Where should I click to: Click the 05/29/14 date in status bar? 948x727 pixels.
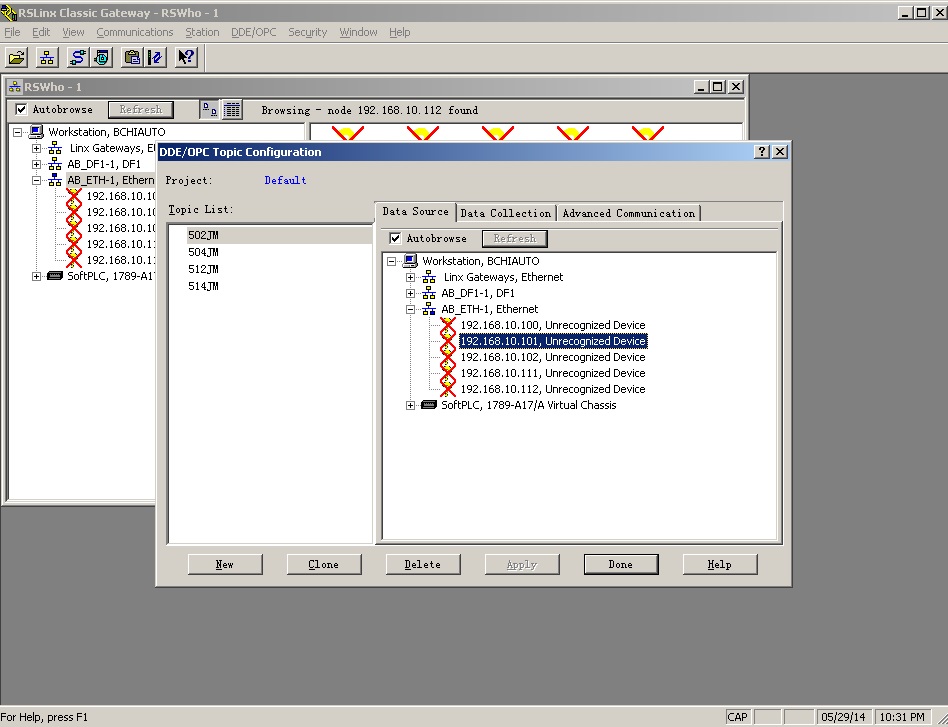pyautogui.click(x=843, y=717)
